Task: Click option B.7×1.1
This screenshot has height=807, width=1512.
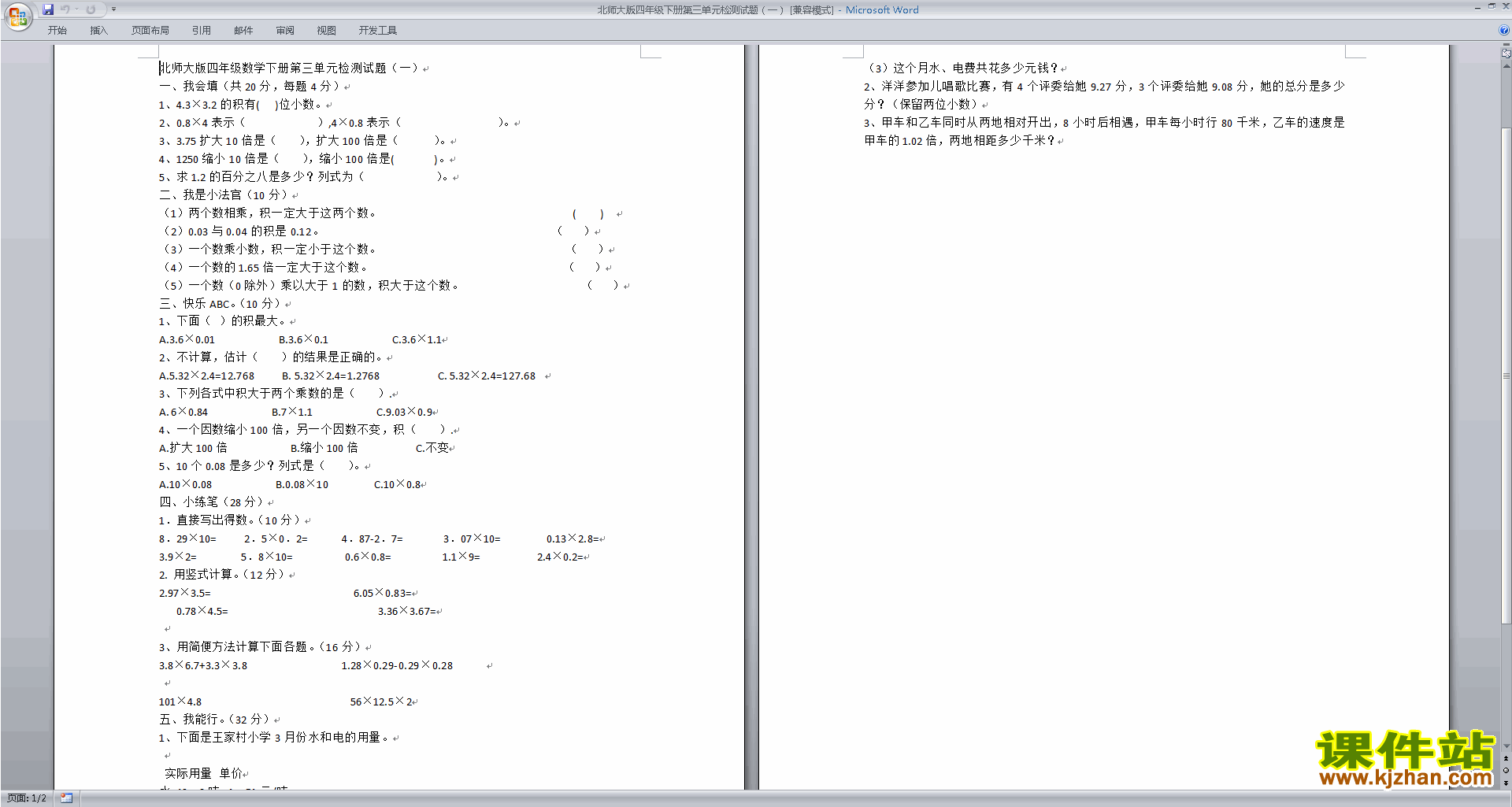Action: pyautogui.click(x=291, y=413)
